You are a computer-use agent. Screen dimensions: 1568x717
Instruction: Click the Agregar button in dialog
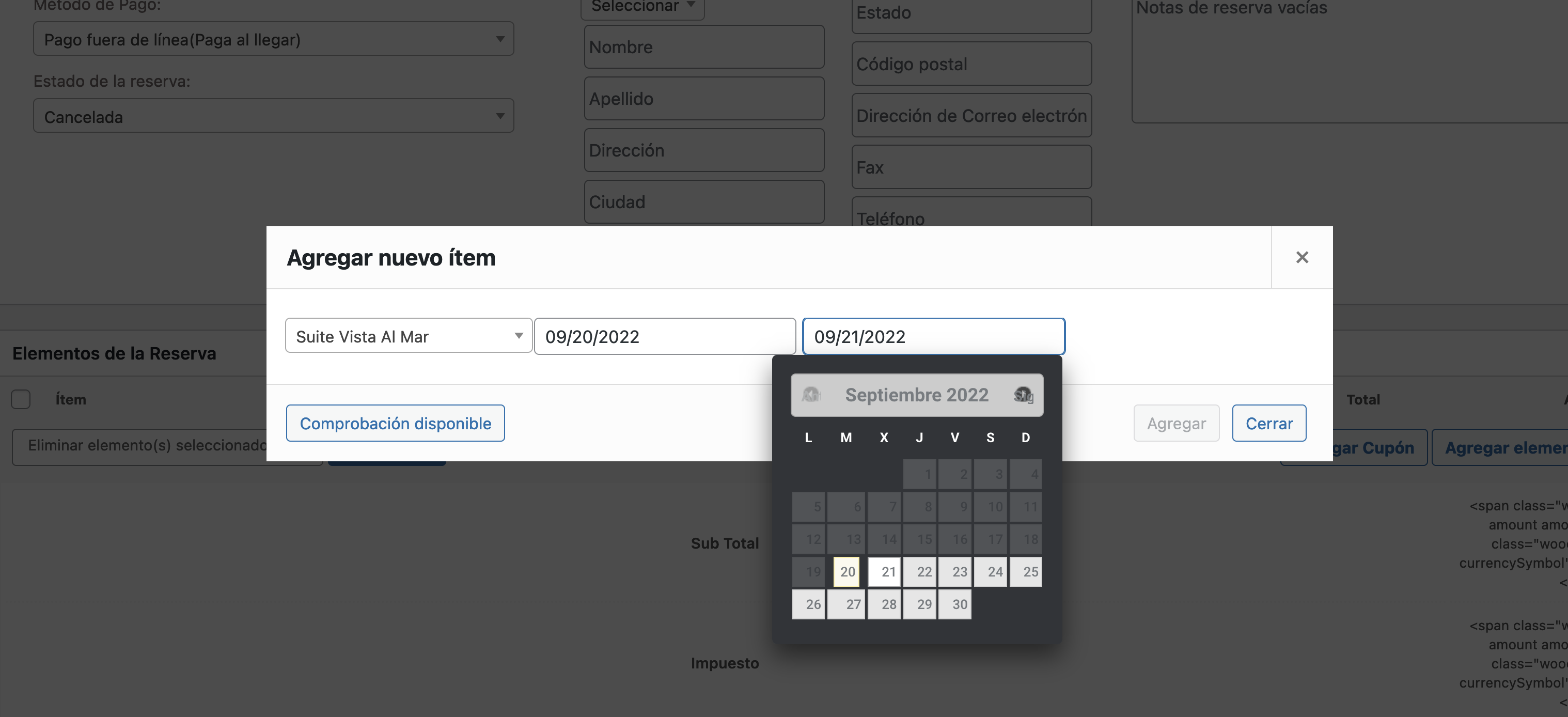click(1175, 424)
